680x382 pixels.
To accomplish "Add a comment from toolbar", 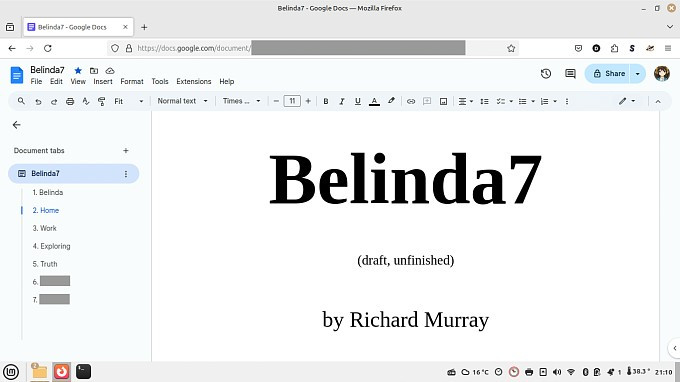I will pyautogui.click(x=427, y=101).
